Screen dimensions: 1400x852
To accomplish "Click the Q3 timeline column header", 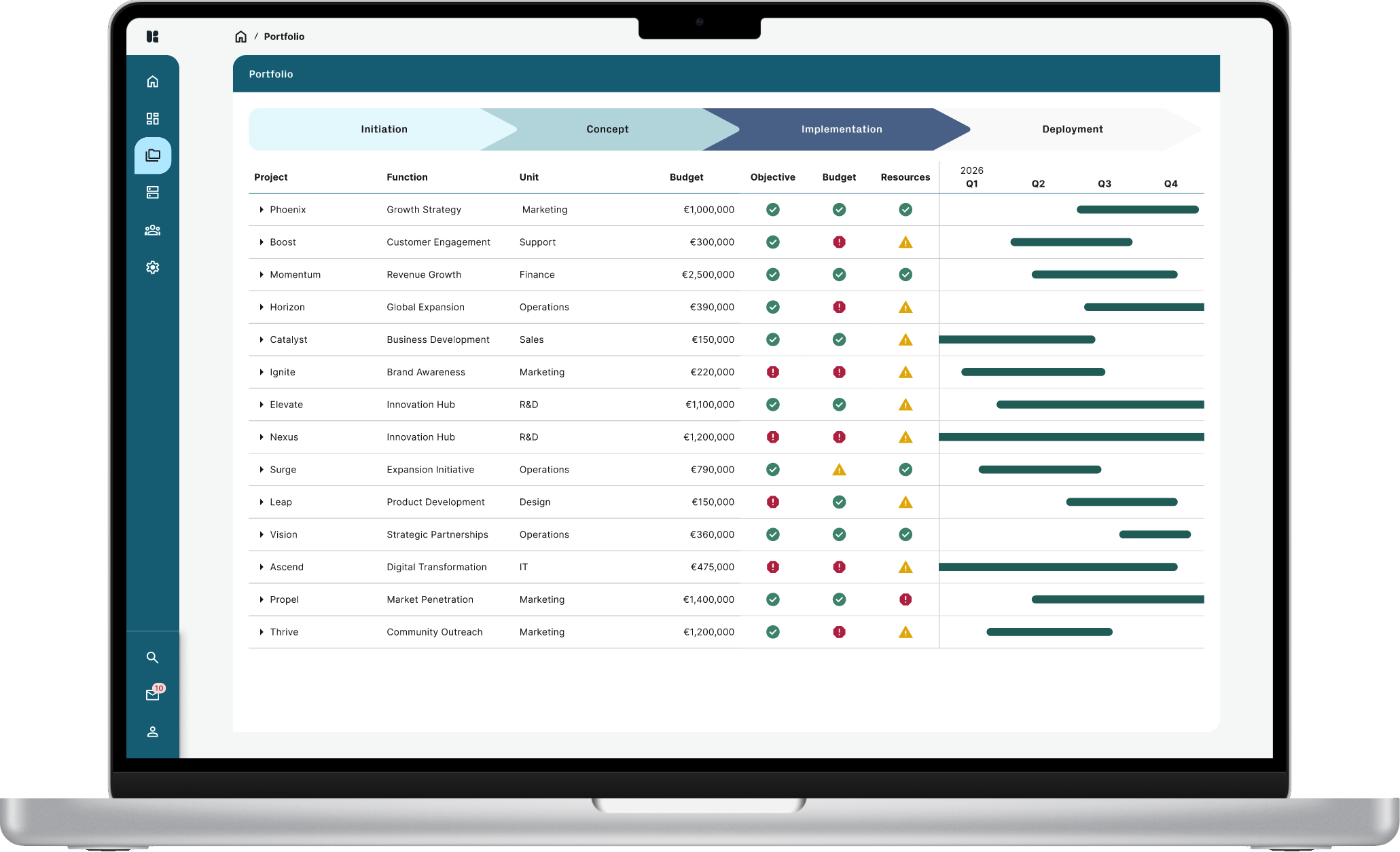I will 1104,184.
